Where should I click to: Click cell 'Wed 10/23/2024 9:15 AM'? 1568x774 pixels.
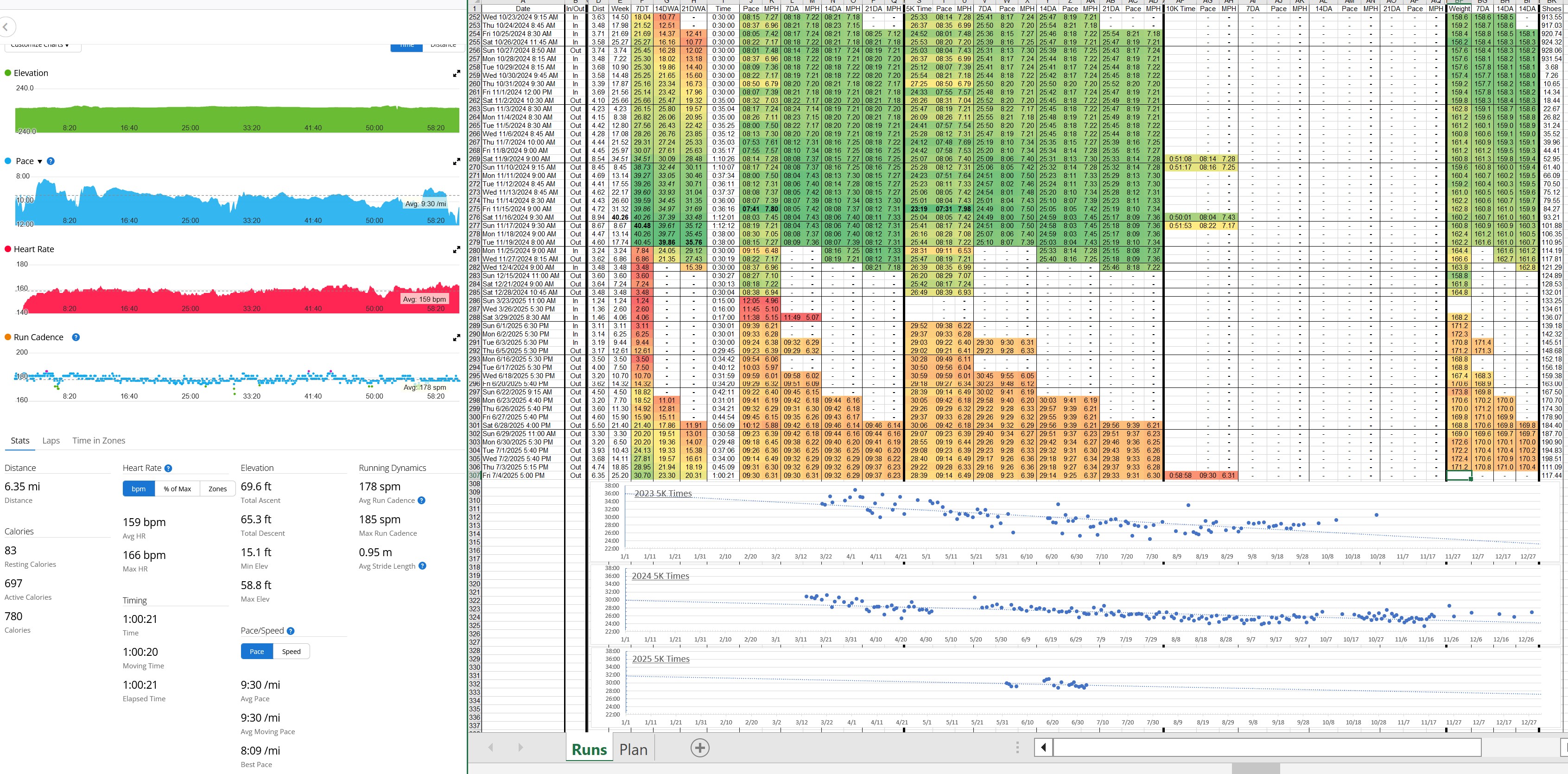523,17
